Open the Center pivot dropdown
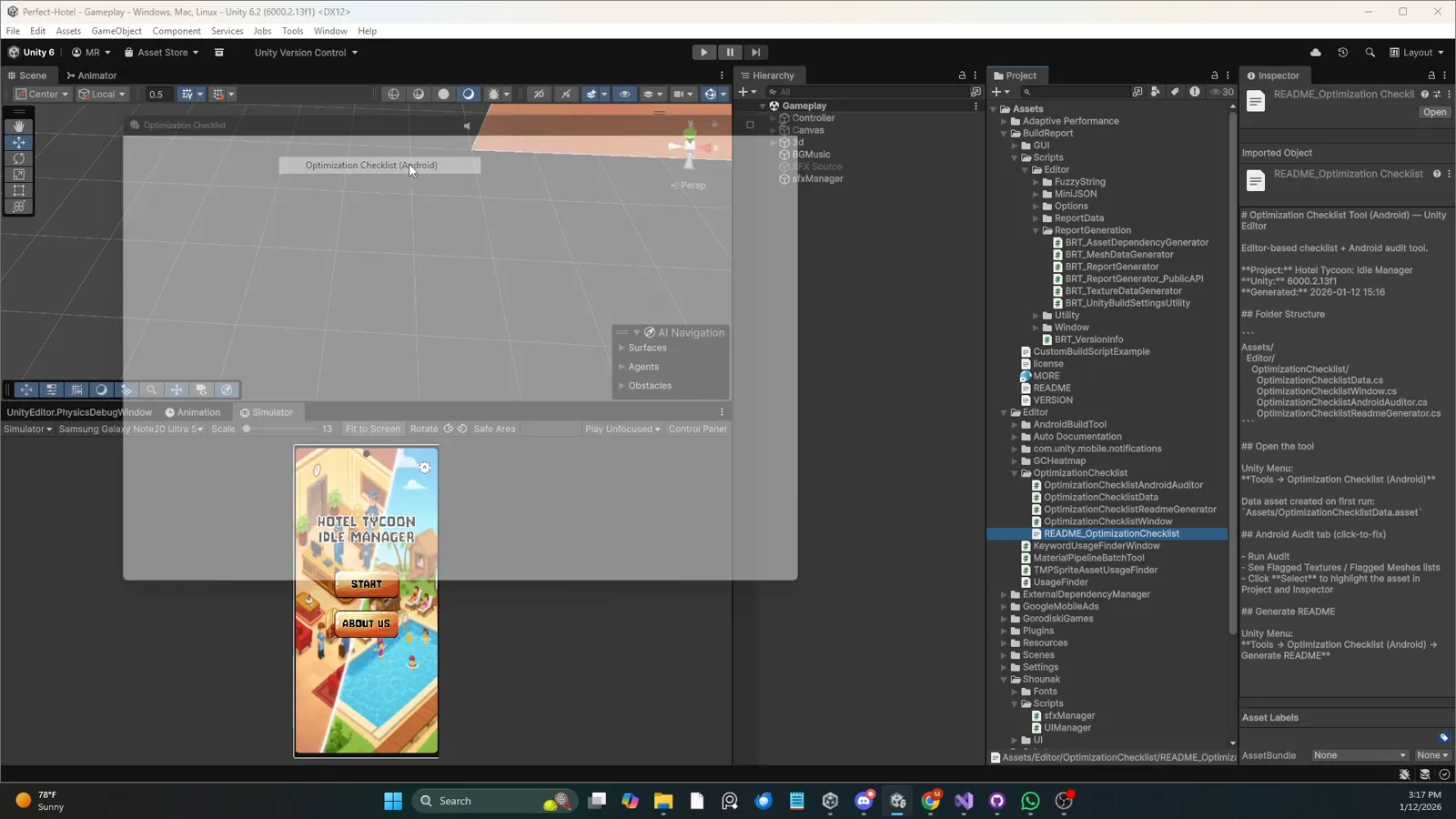The height and width of the screenshot is (819, 1456). tap(42, 94)
